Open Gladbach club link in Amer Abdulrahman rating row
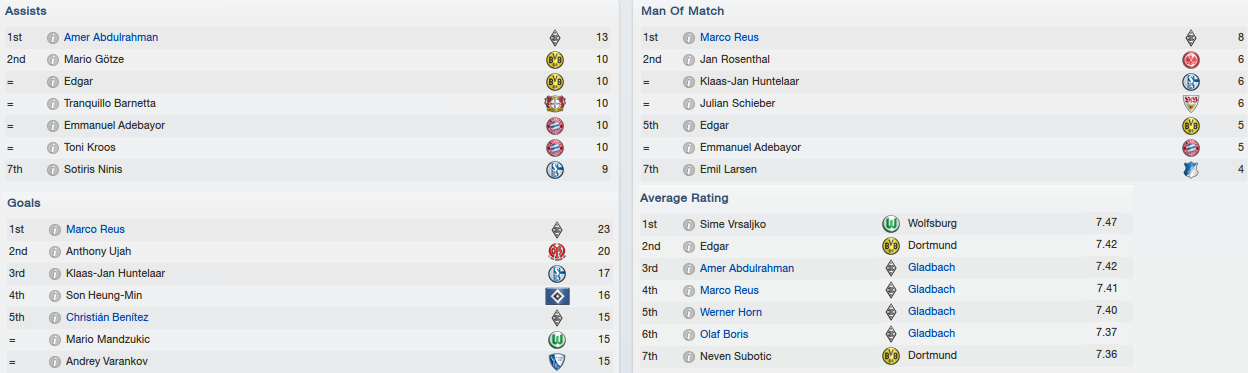1248x373 pixels. [931, 268]
